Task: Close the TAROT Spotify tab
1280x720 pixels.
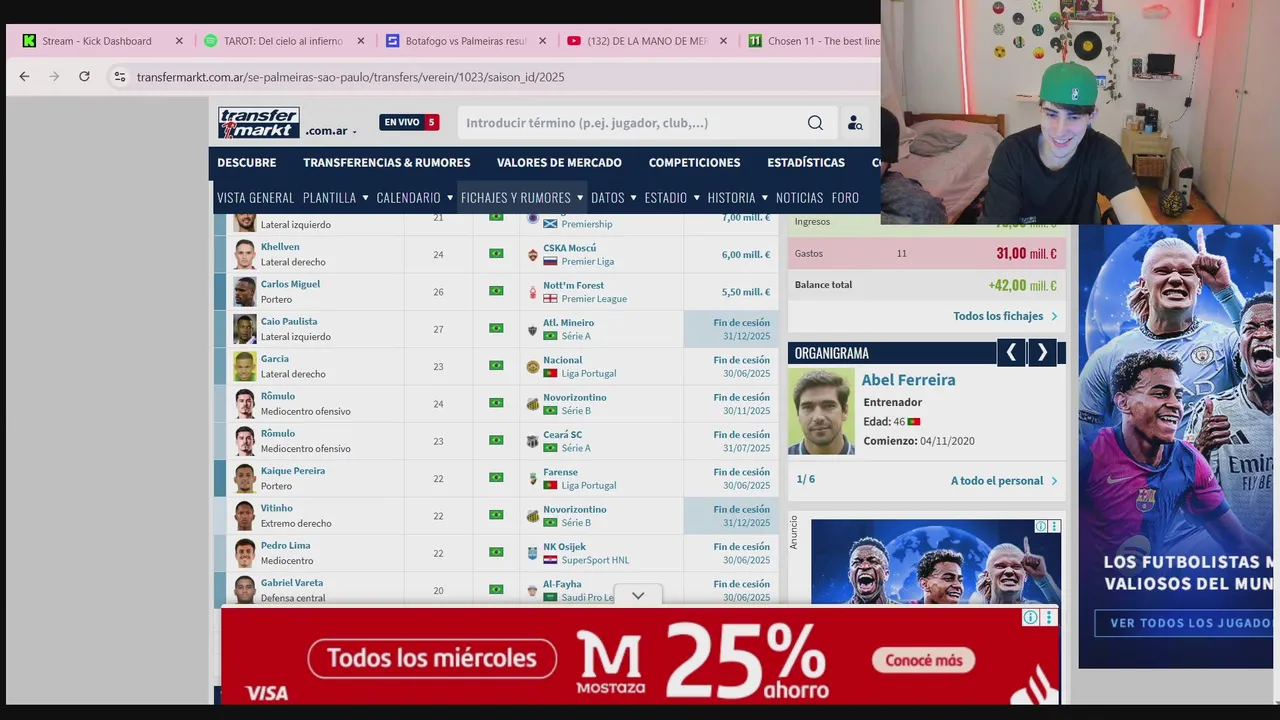Action: tap(361, 41)
